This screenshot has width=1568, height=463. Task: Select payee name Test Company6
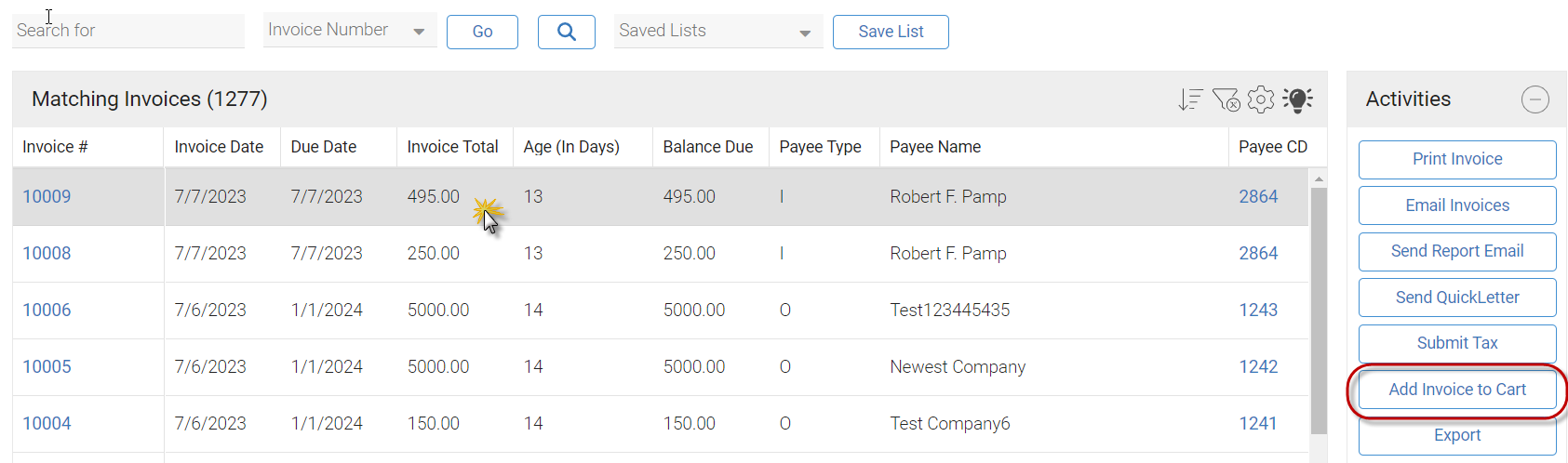point(949,423)
